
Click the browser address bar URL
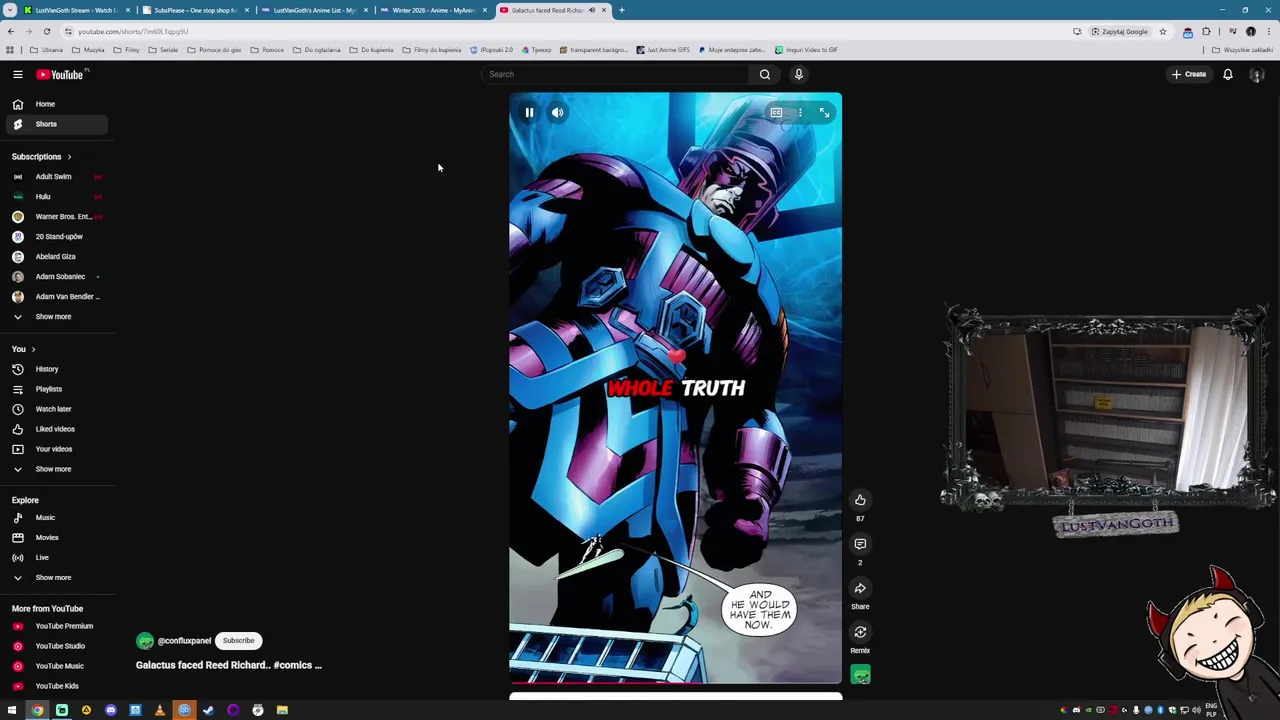(x=133, y=31)
